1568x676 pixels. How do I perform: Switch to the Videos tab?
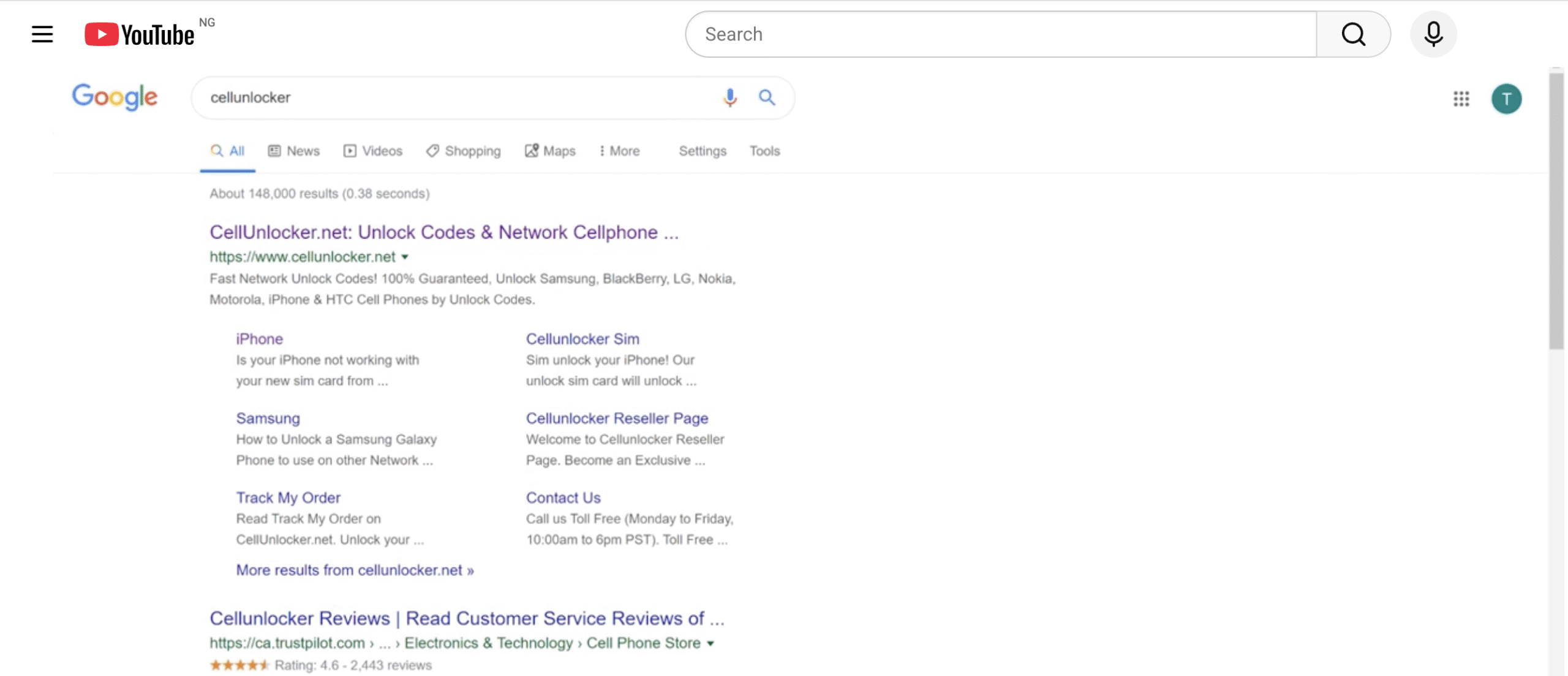coord(373,151)
